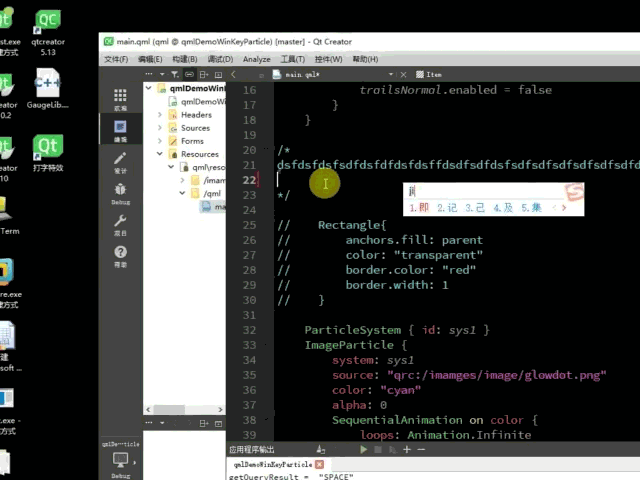The image size is (640, 480).
Task: Collapse the /qml prefix folder
Action: pos(182,193)
